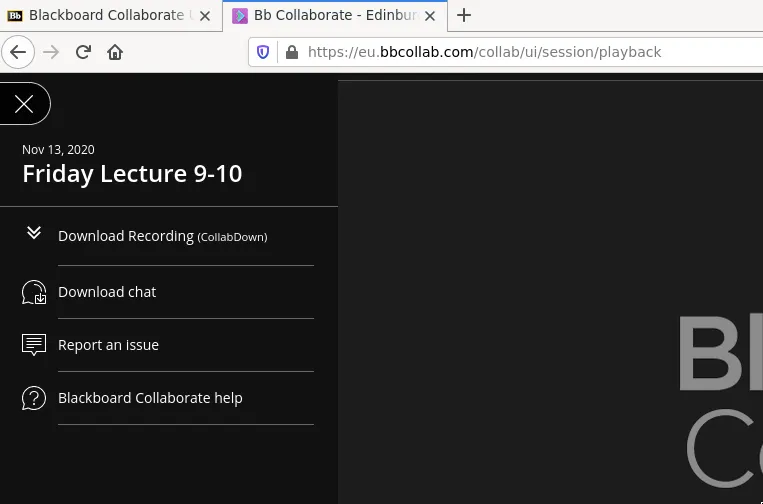Click the Report an issue icon
763x504 pixels.
pos(34,344)
